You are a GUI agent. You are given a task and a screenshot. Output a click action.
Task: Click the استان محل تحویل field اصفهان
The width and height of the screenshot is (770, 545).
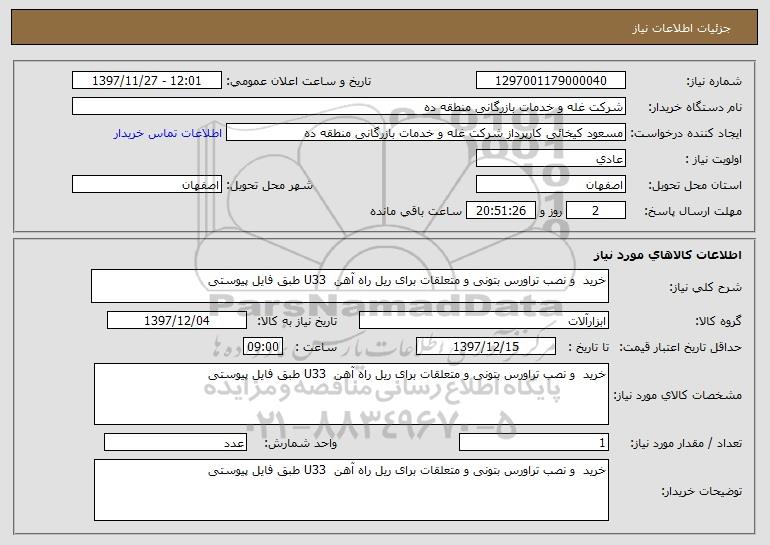pyautogui.click(x=550, y=185)
